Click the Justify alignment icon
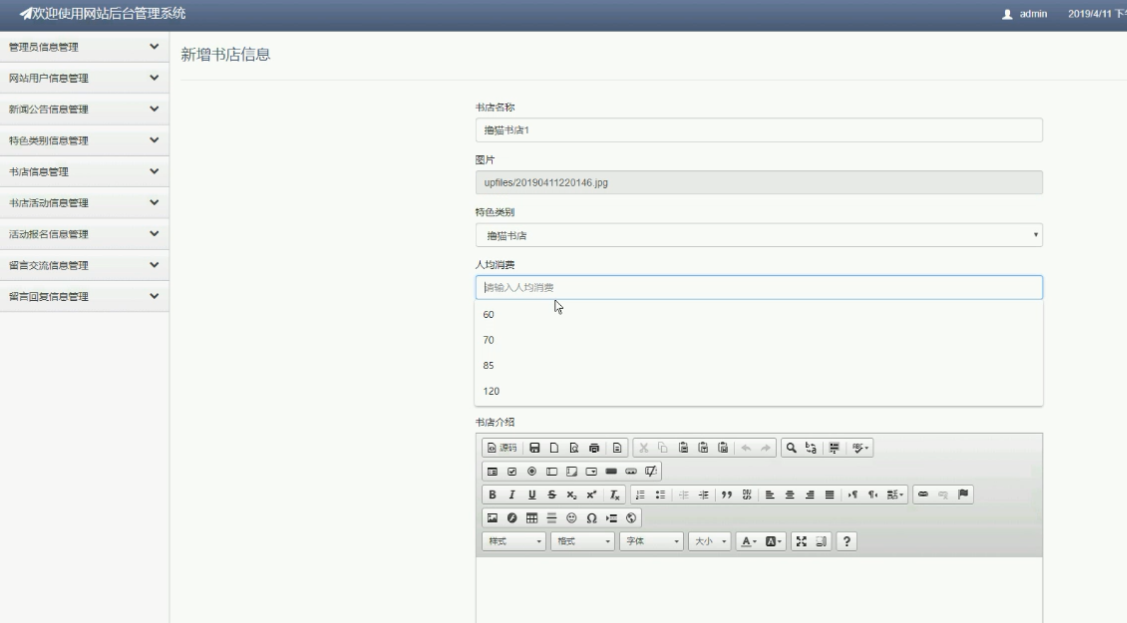Image resolution: width=1127 pixels, height=623 pixels. pyautogui.click(x=829, y=494)
